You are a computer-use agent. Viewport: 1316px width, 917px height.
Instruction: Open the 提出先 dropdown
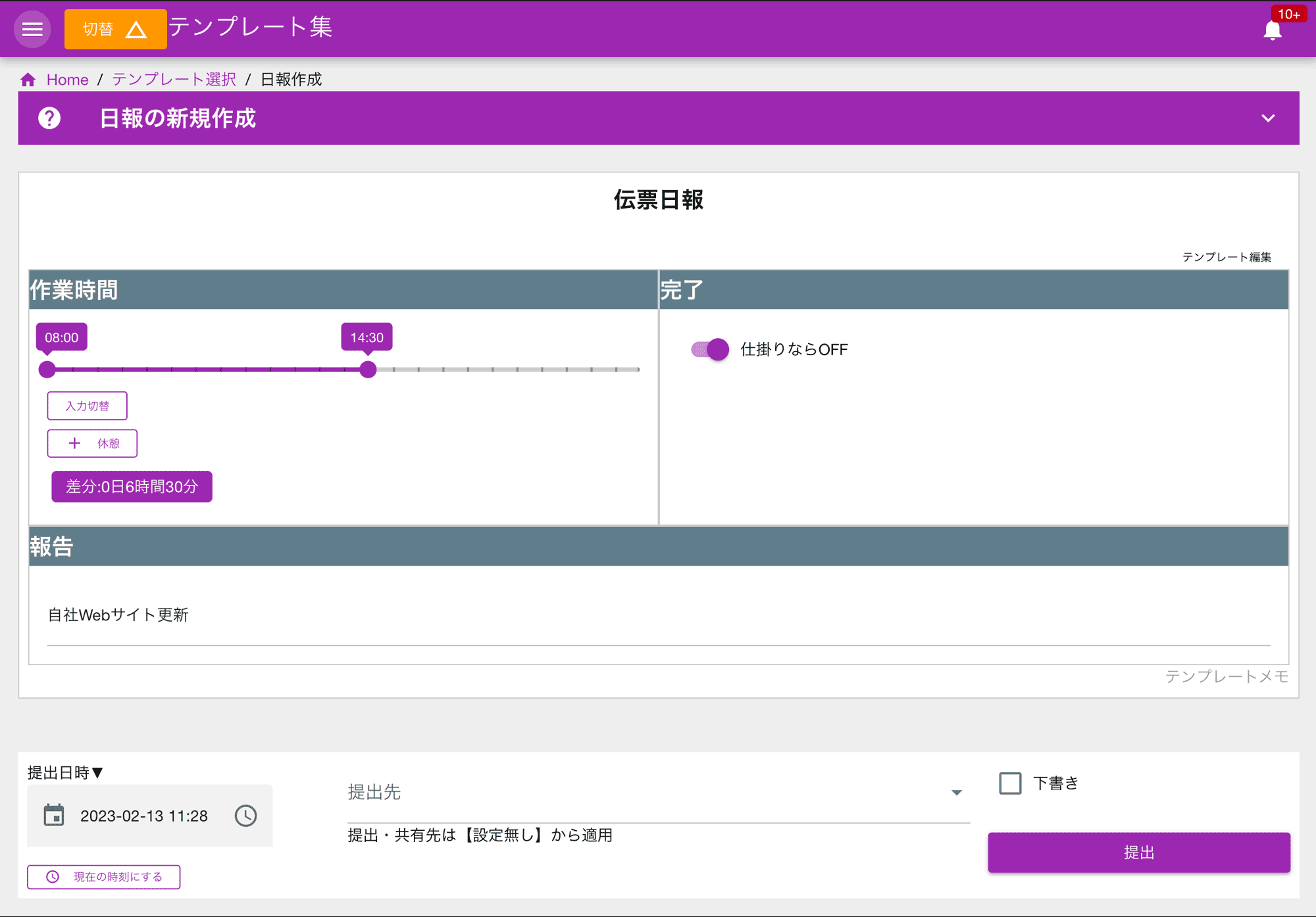(956, 793)
